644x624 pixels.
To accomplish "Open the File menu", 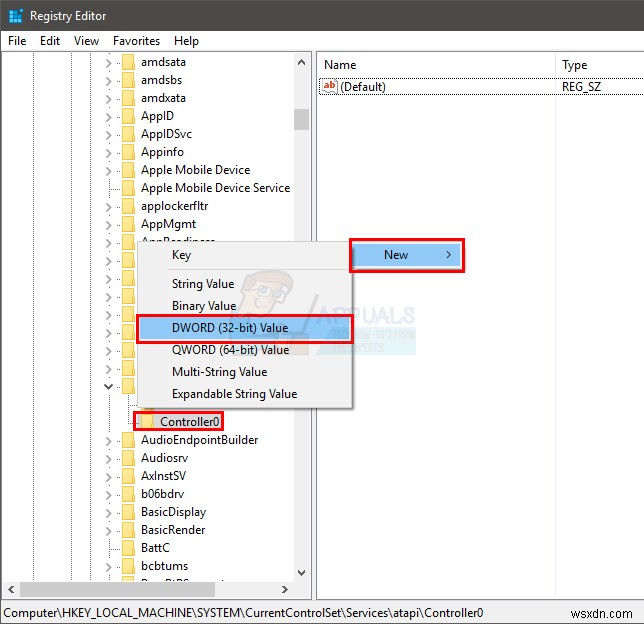I will coord(17,41).
